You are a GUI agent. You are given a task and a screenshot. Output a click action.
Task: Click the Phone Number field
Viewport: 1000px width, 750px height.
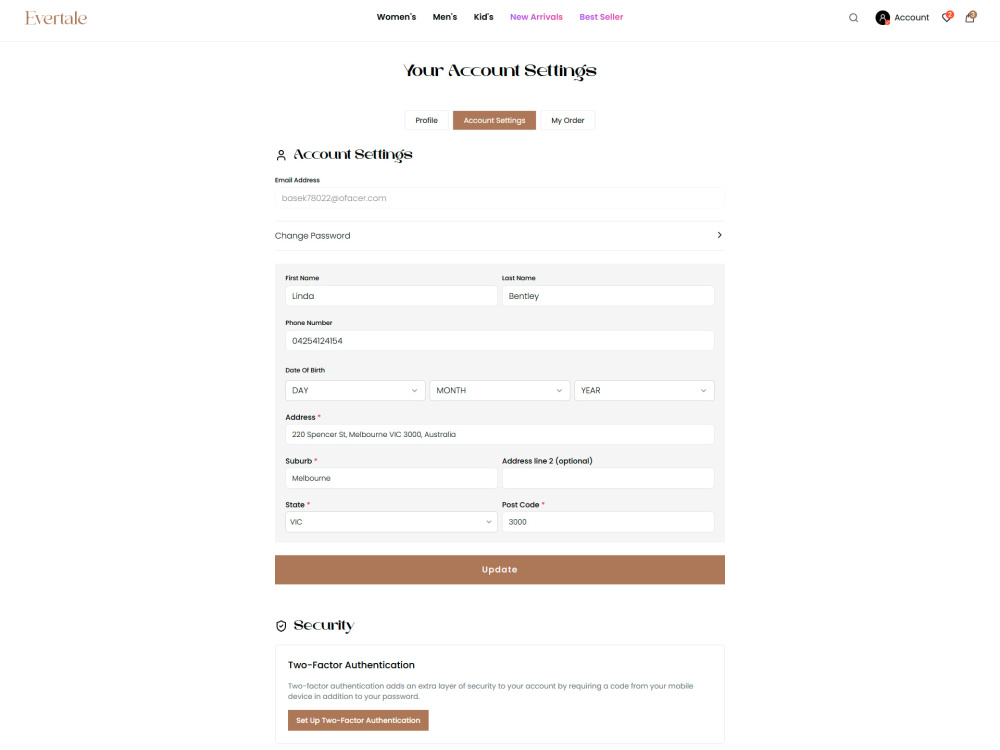499,341
